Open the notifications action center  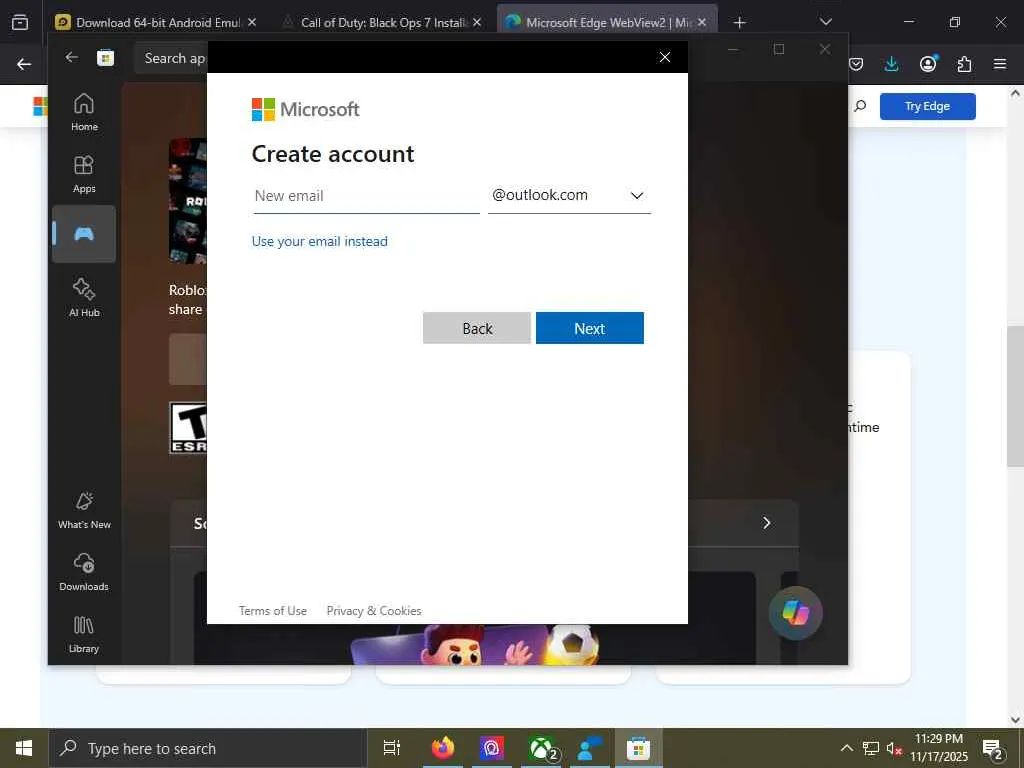click(x=993, y=749)
